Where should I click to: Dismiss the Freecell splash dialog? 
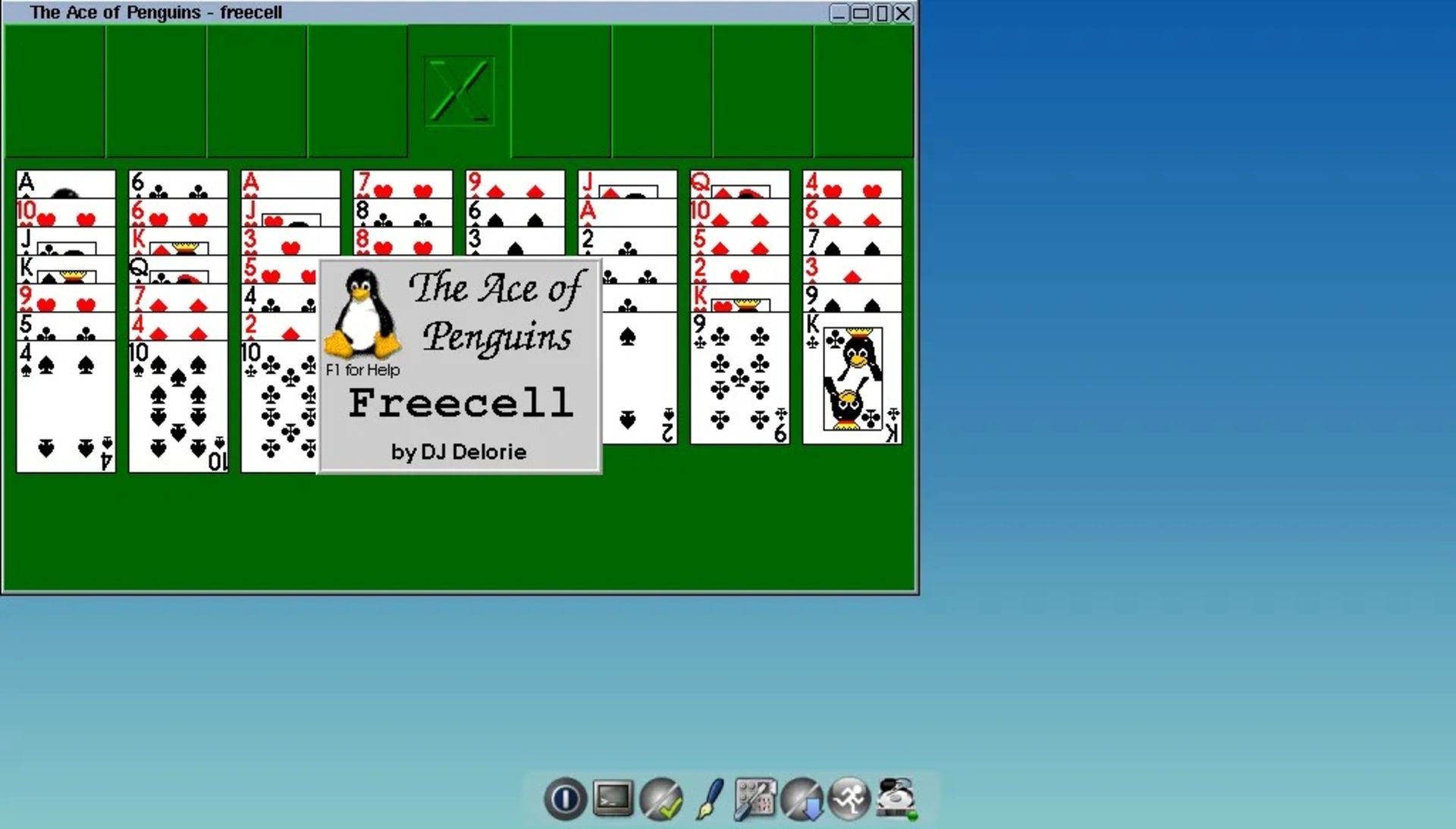point(460,365)
